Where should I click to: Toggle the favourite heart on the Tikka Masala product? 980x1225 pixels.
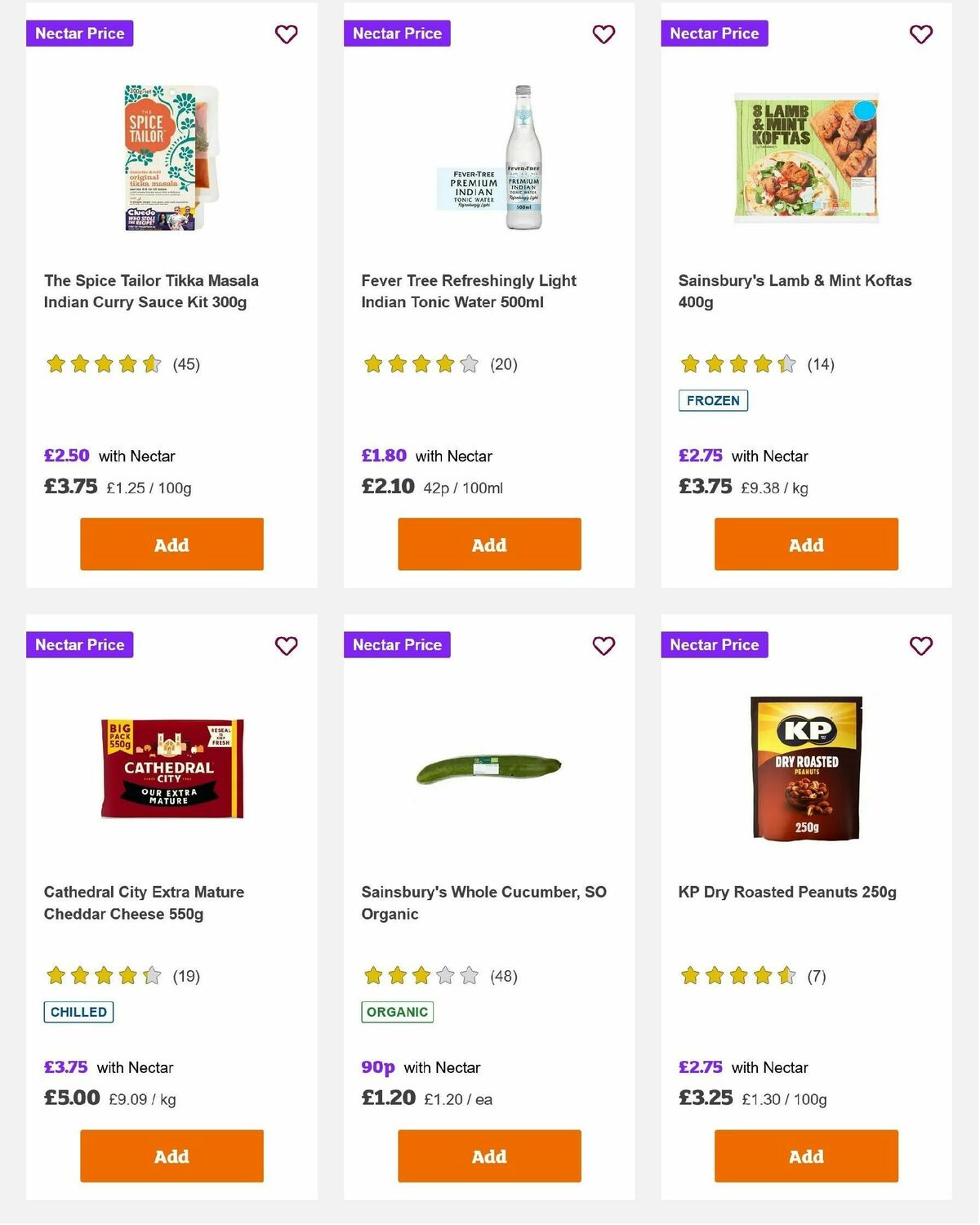pos(286,34)
